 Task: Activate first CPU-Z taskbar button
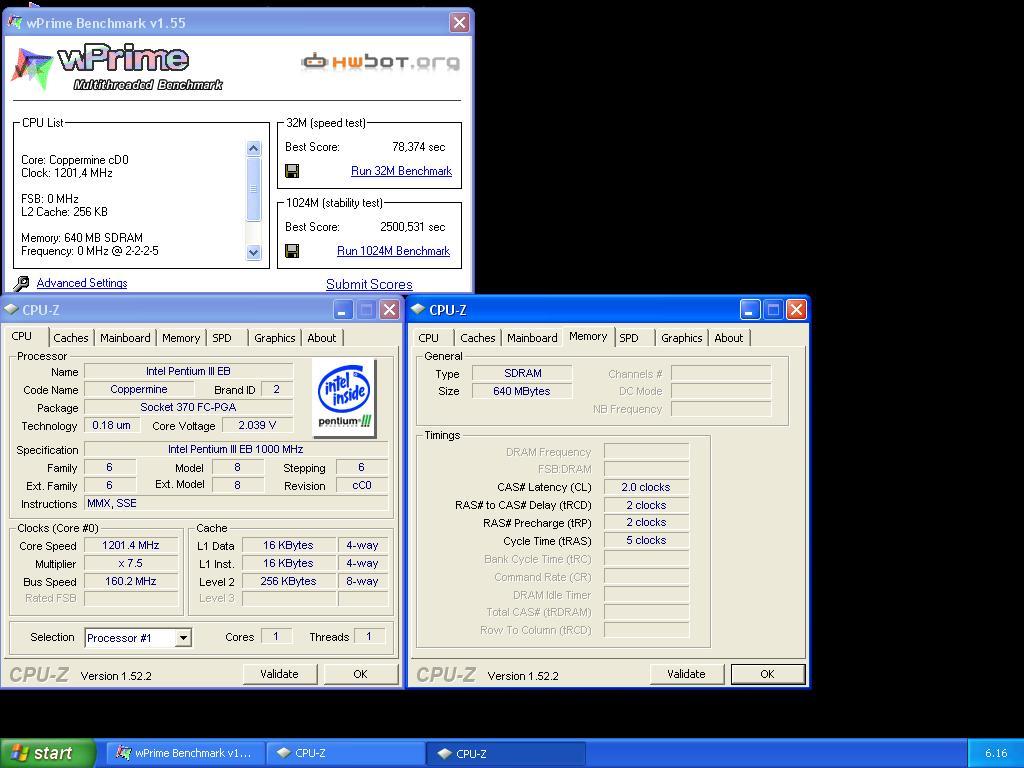tap(345, 753)
